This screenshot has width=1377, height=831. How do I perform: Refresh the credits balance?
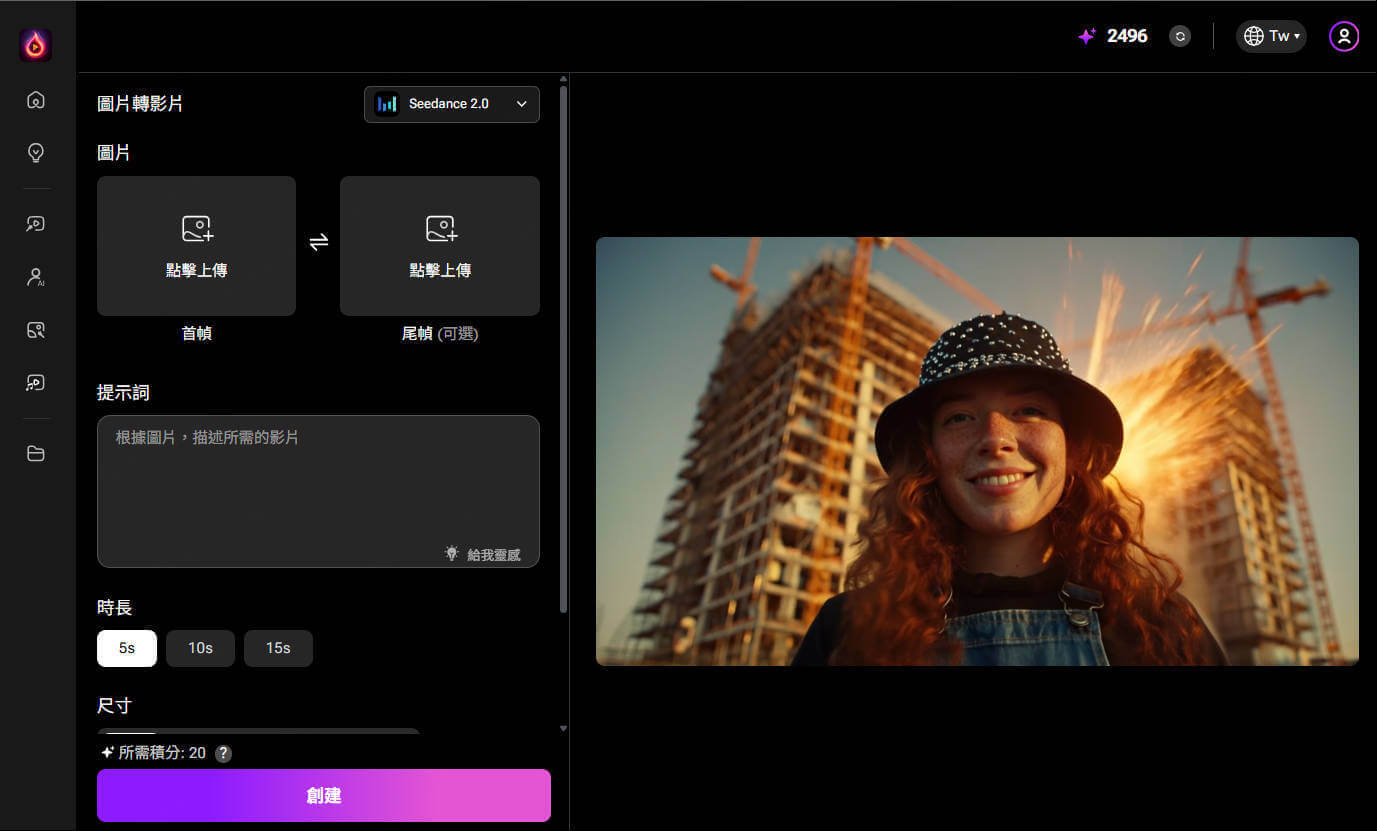click(x=1180, y=37)
